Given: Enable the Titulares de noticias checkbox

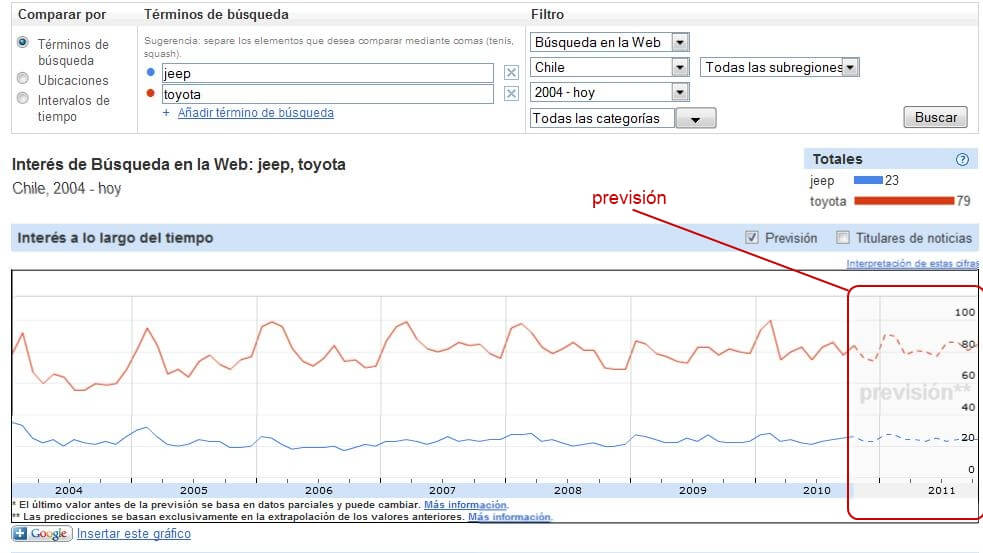Looking at the screenshot, I should [843, 238].
